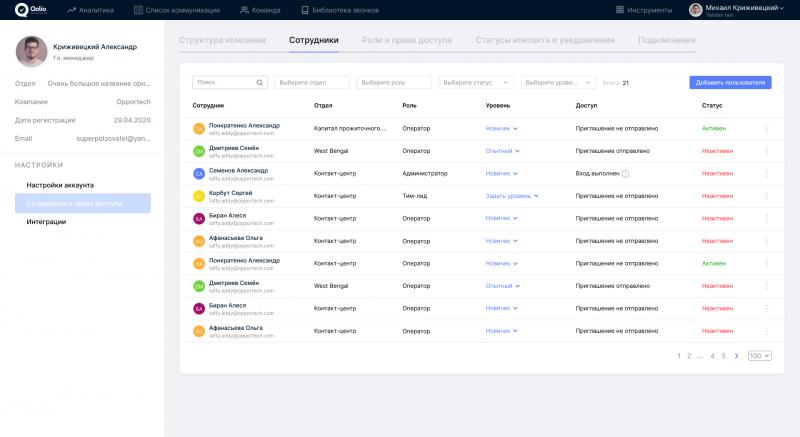Click the magnifier icon in the search box
This screenshot has width=800, height=437.
[261, 83]
